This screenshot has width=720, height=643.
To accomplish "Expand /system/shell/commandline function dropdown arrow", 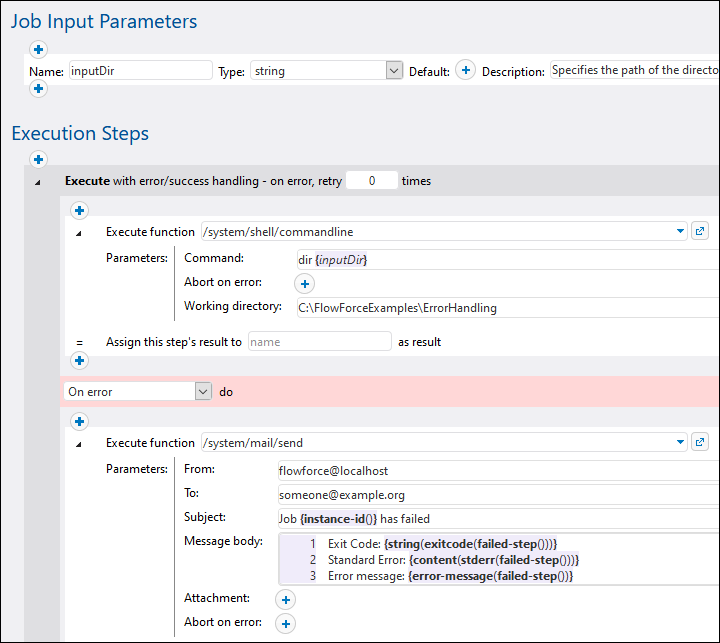I will tap(681, 231).
